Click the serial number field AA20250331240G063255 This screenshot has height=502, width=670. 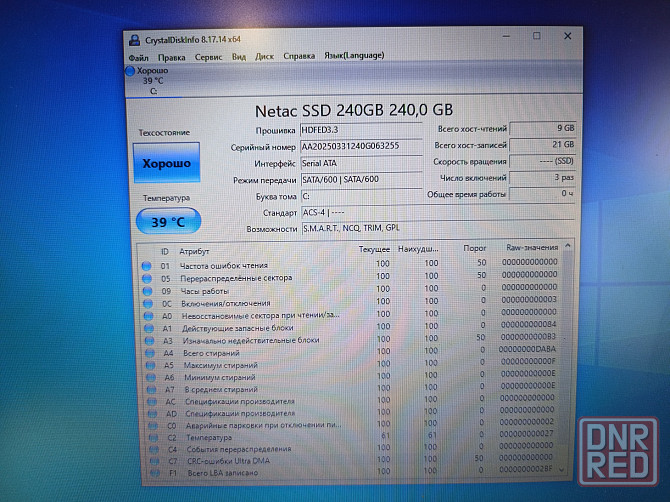click(361, 147)
